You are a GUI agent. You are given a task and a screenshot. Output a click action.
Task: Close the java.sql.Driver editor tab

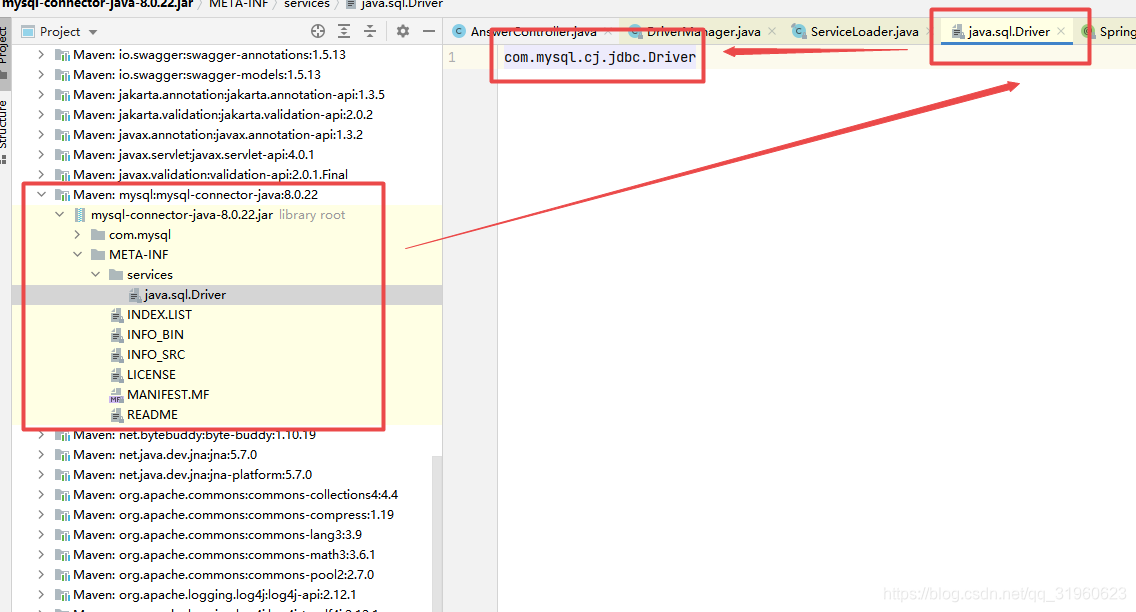tap(1061, 31)
